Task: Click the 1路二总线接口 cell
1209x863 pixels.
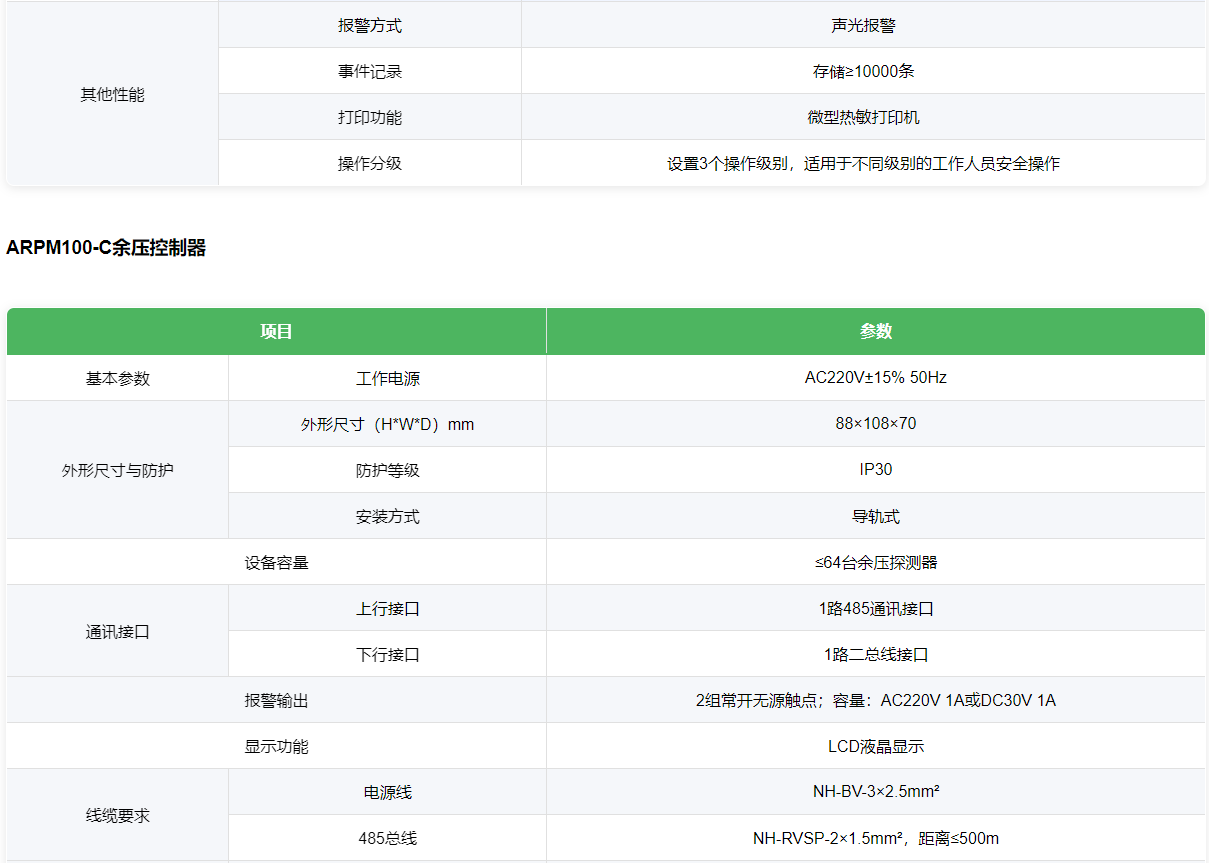Action: click(x=876, y=654)
